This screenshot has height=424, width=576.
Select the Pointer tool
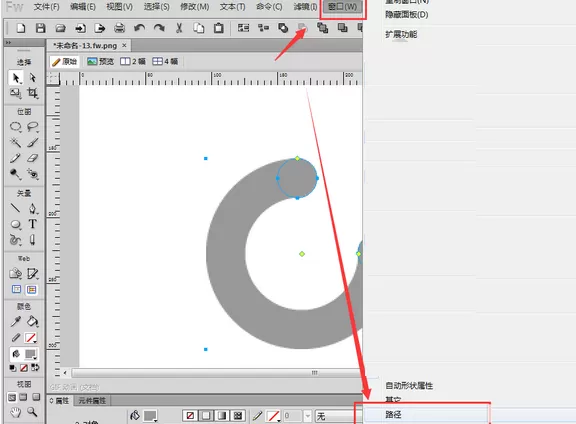[x=15, y=78]
